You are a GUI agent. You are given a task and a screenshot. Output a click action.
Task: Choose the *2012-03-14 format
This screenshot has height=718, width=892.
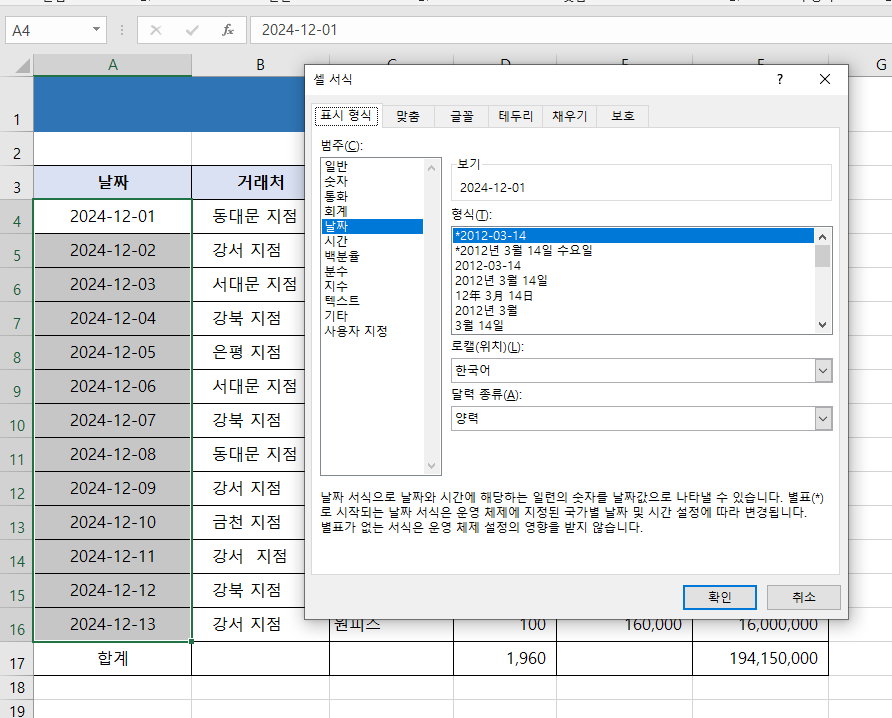[x=633, y=236]
